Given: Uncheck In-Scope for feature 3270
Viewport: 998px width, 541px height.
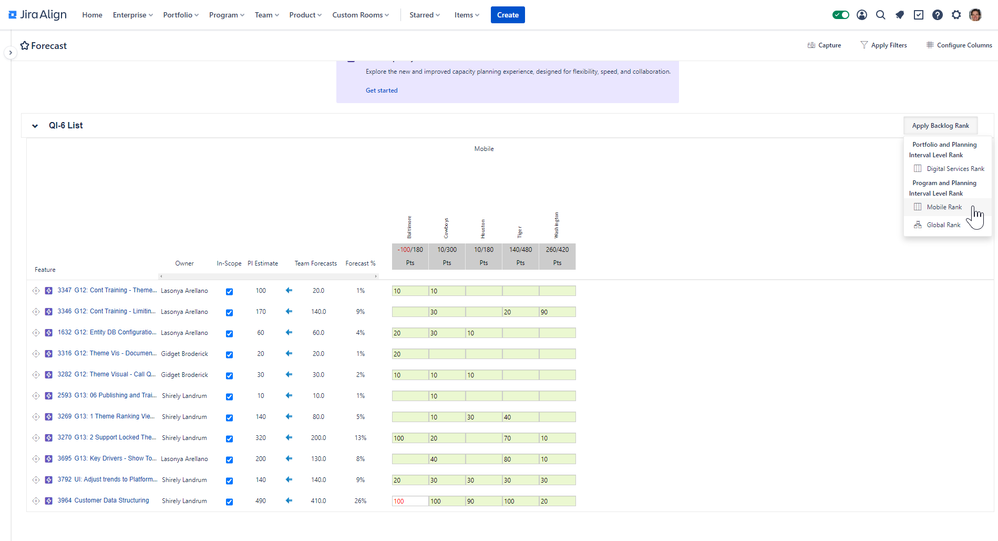Looking at the screenshot, I should tap(229, 438).
